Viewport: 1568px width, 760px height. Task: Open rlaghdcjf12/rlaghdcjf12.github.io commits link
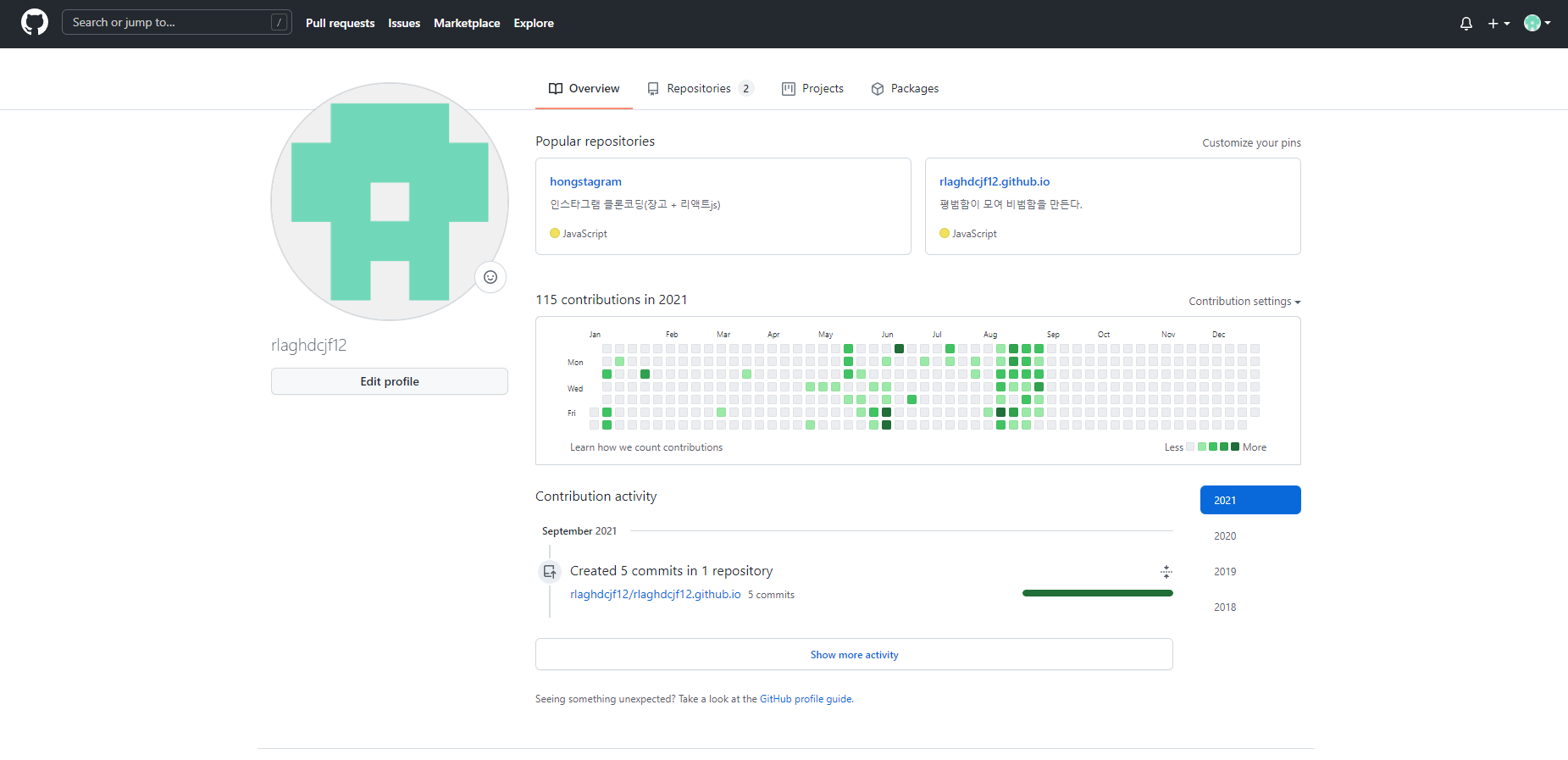tap(656, 594)
